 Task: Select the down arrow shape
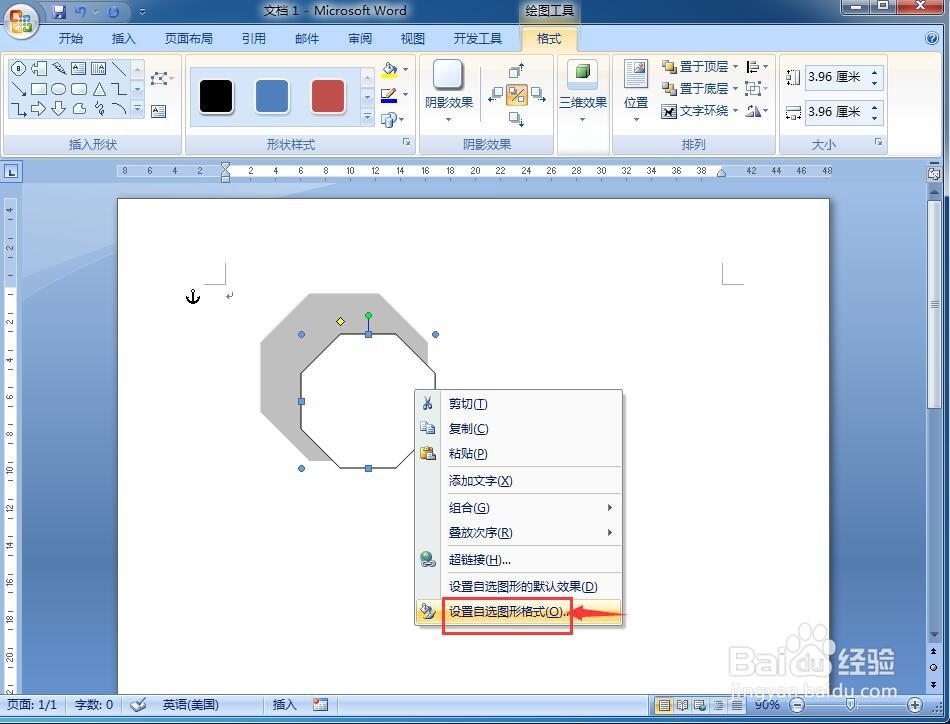pyautogui.click(x=59, y=108)
